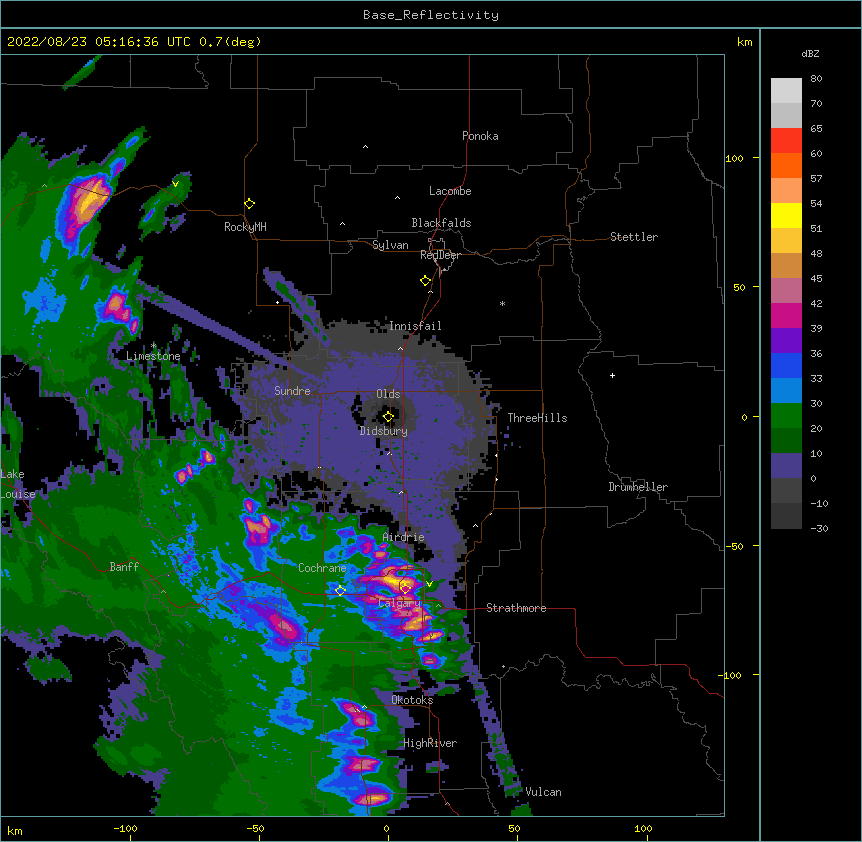Click the Okotoks label

click(x=412, y=700)
